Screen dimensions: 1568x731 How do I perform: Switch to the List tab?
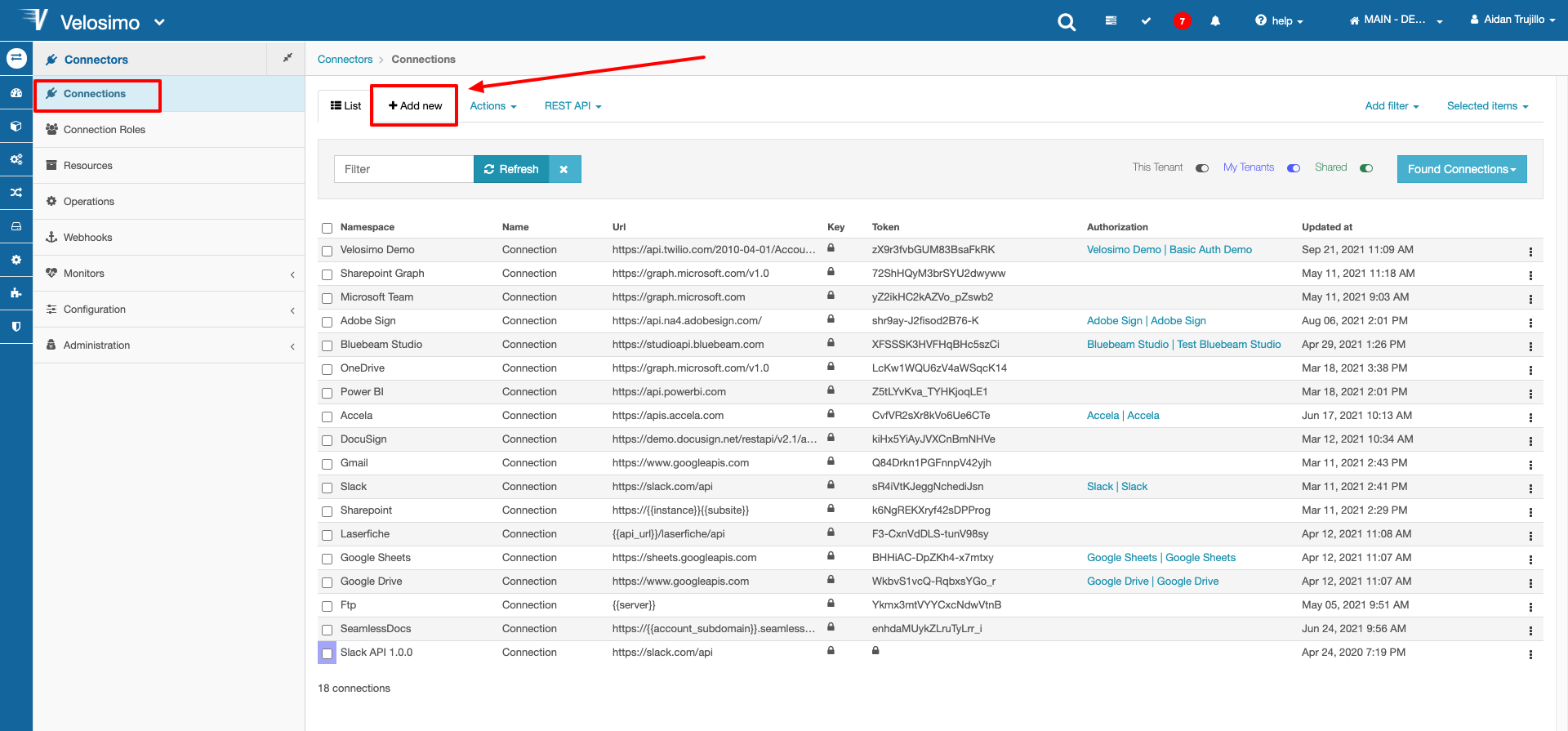point(345,106)
